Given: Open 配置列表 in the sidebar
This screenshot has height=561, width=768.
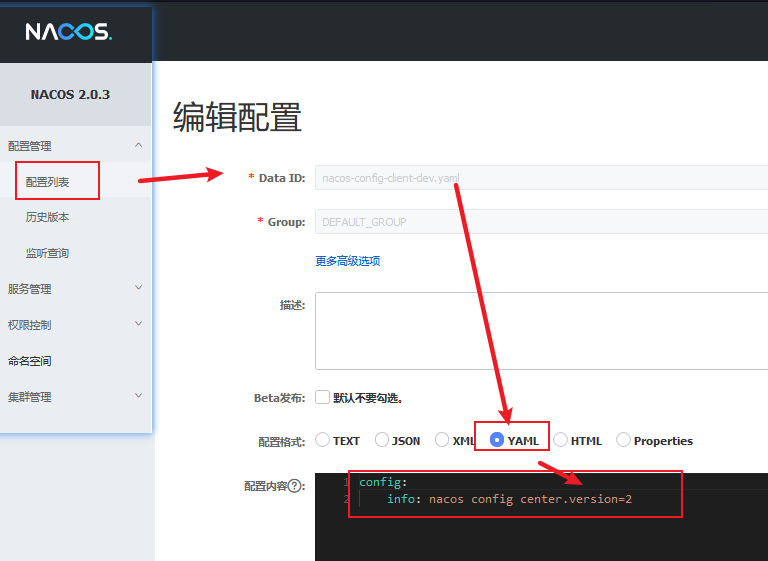Looking at the screenshot, I should tap(48, 182).
